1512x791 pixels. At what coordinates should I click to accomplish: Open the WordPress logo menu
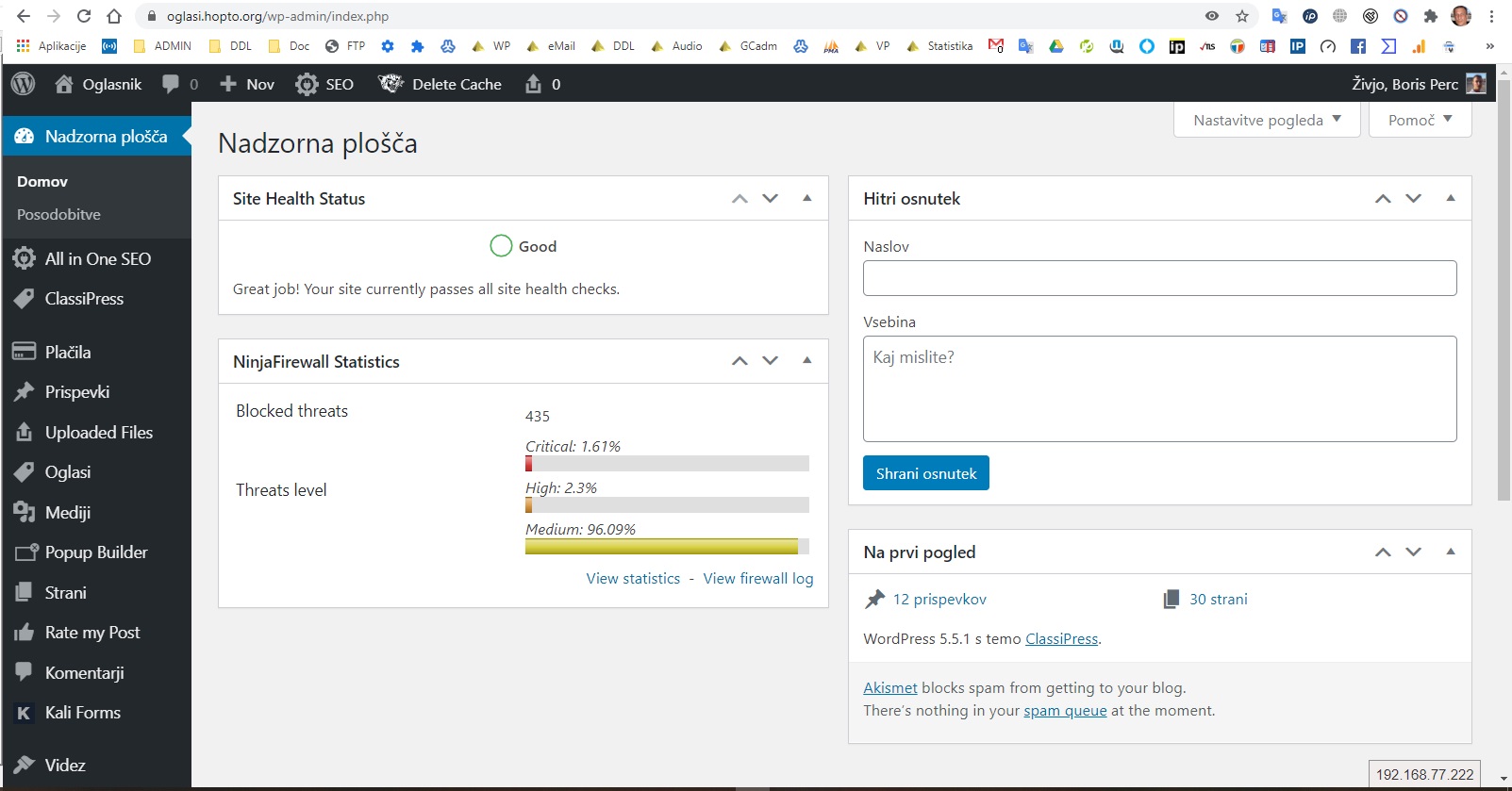click(x=24, y=84)
